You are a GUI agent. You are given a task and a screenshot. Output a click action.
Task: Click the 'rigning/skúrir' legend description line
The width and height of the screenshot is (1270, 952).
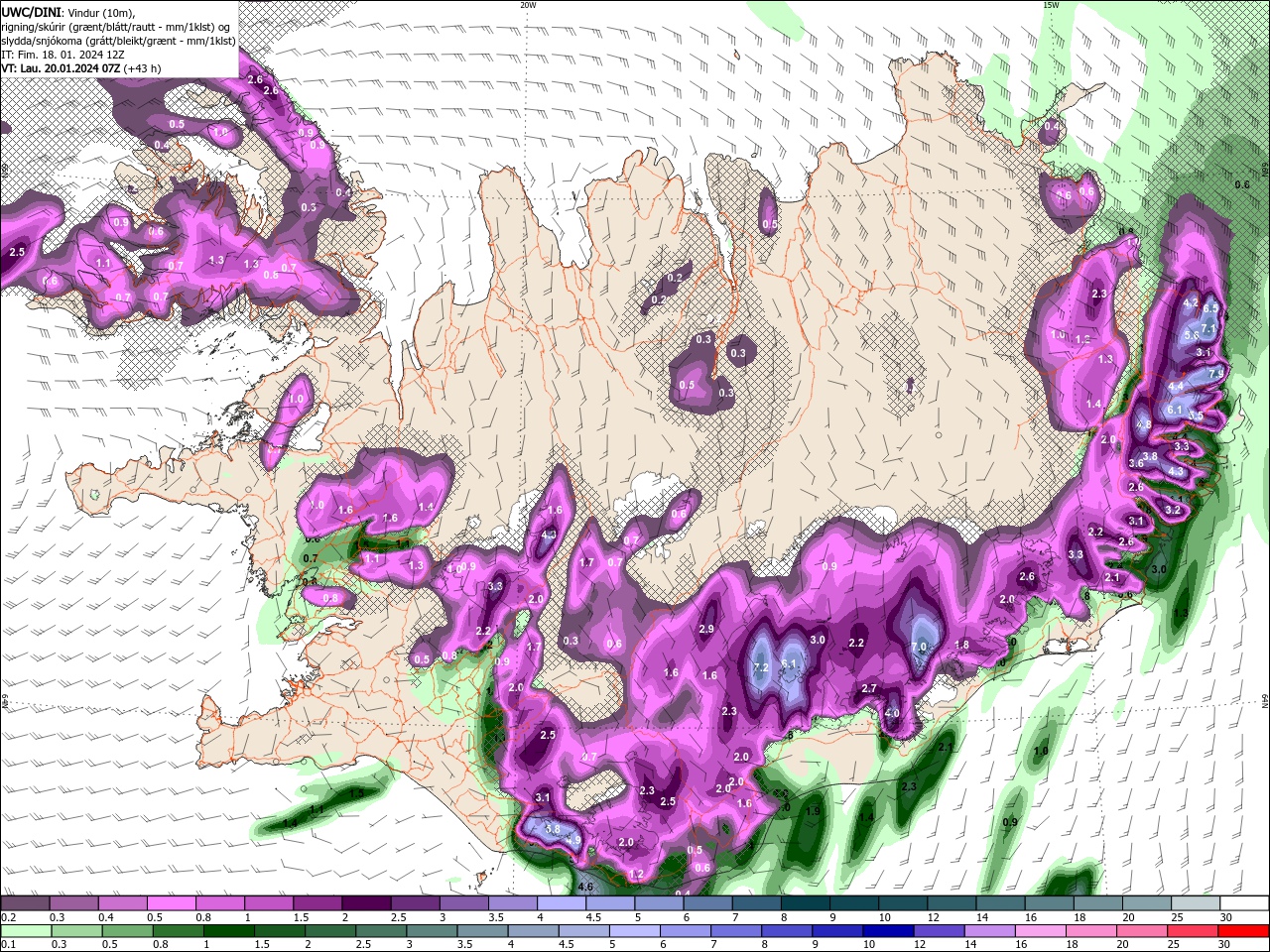click(115, 27)
